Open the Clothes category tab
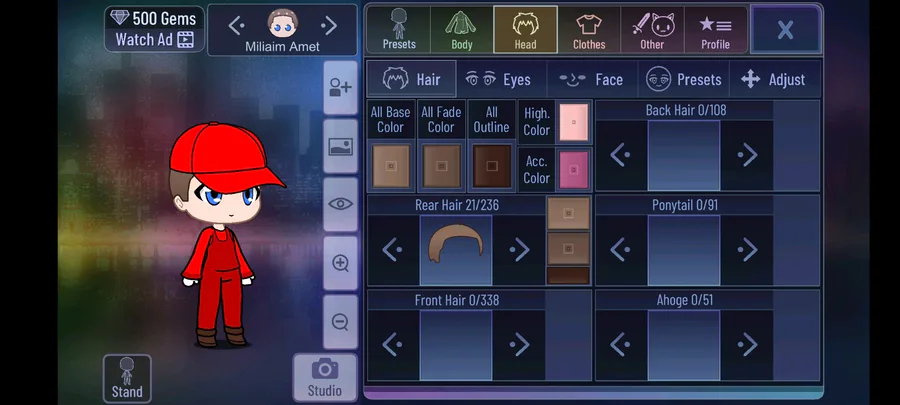 (589, 29)
